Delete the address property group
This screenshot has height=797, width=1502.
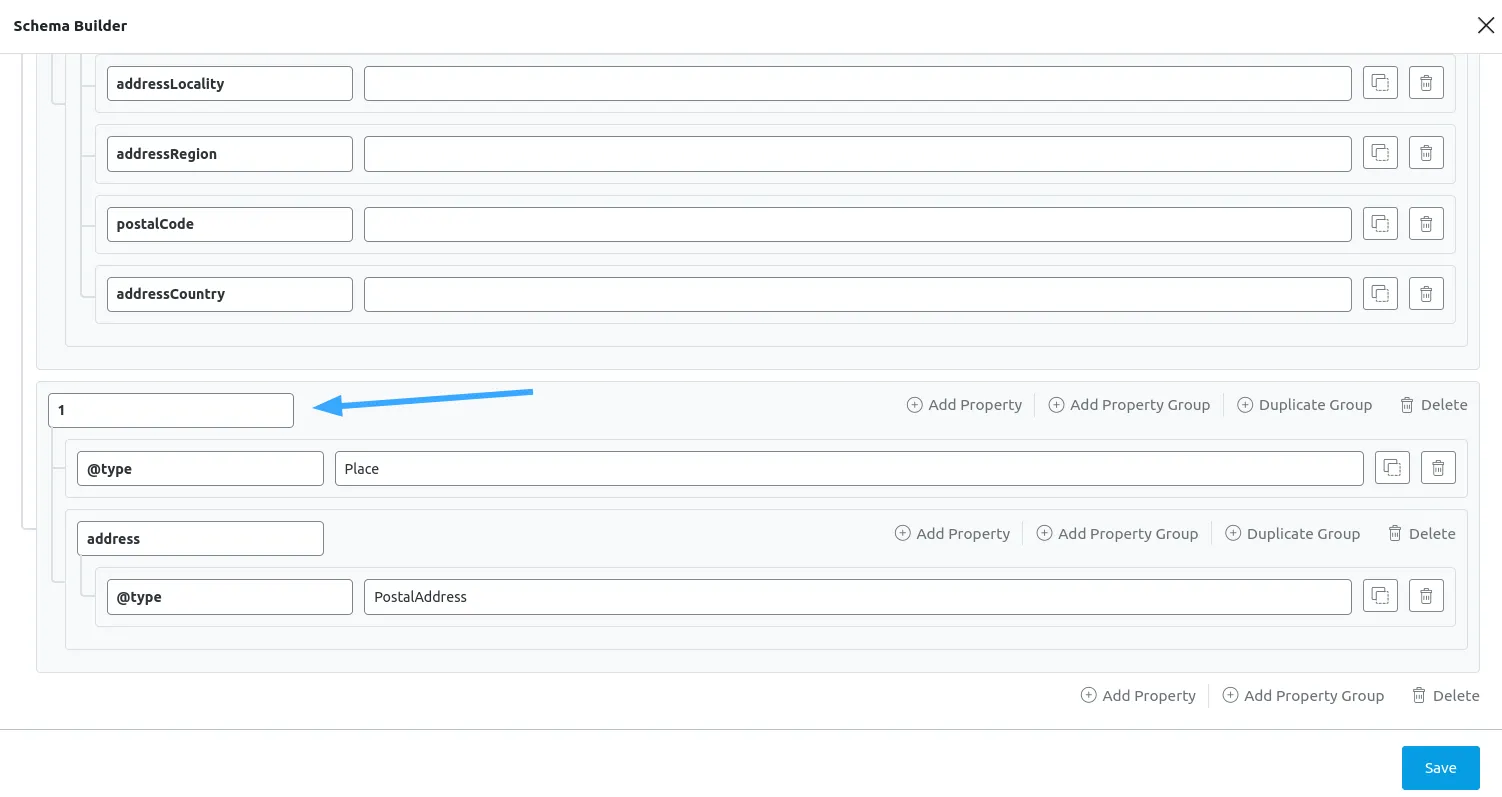click(x=1421, y=533)
